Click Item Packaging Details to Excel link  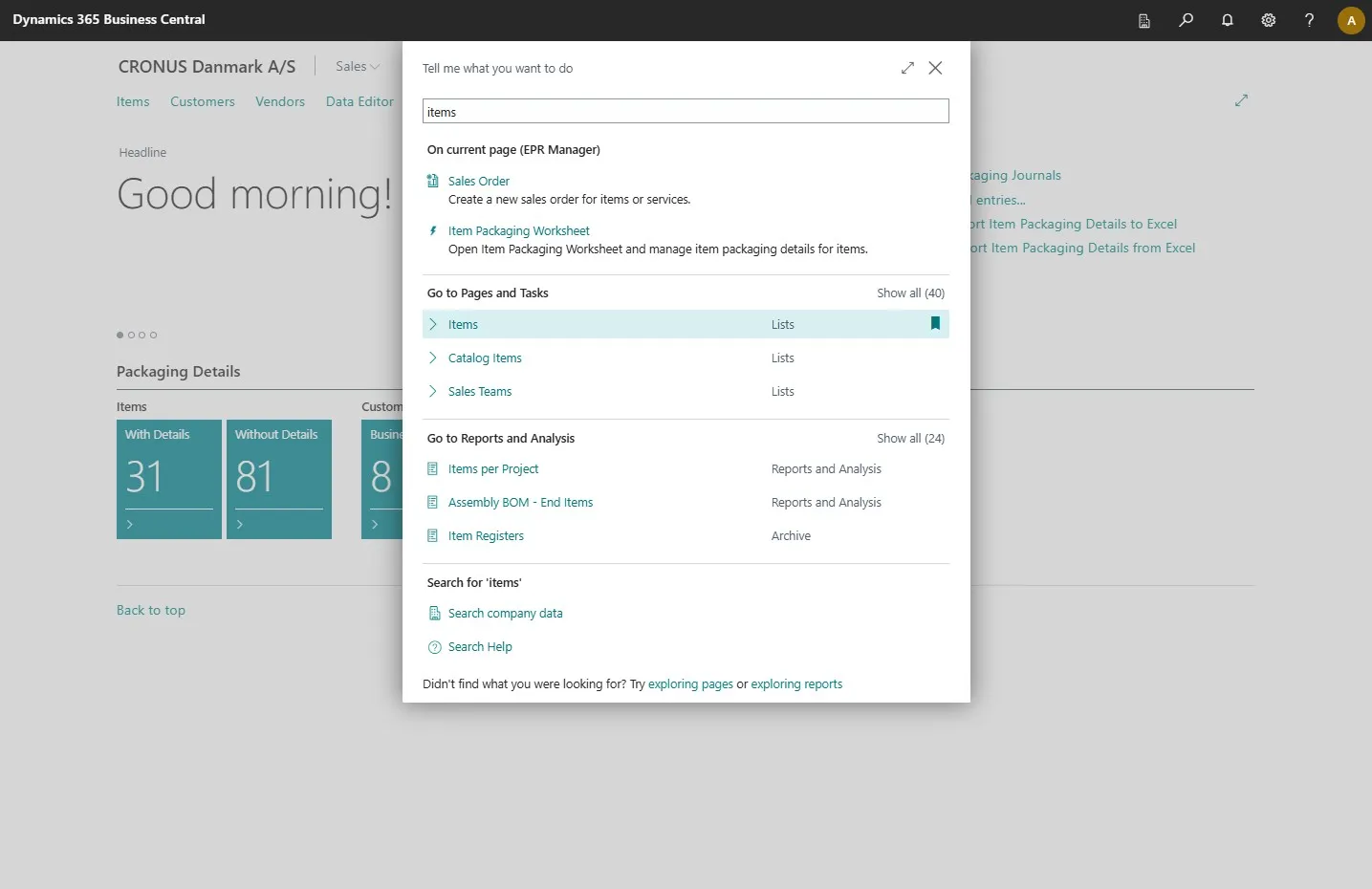coord(1074,224)
